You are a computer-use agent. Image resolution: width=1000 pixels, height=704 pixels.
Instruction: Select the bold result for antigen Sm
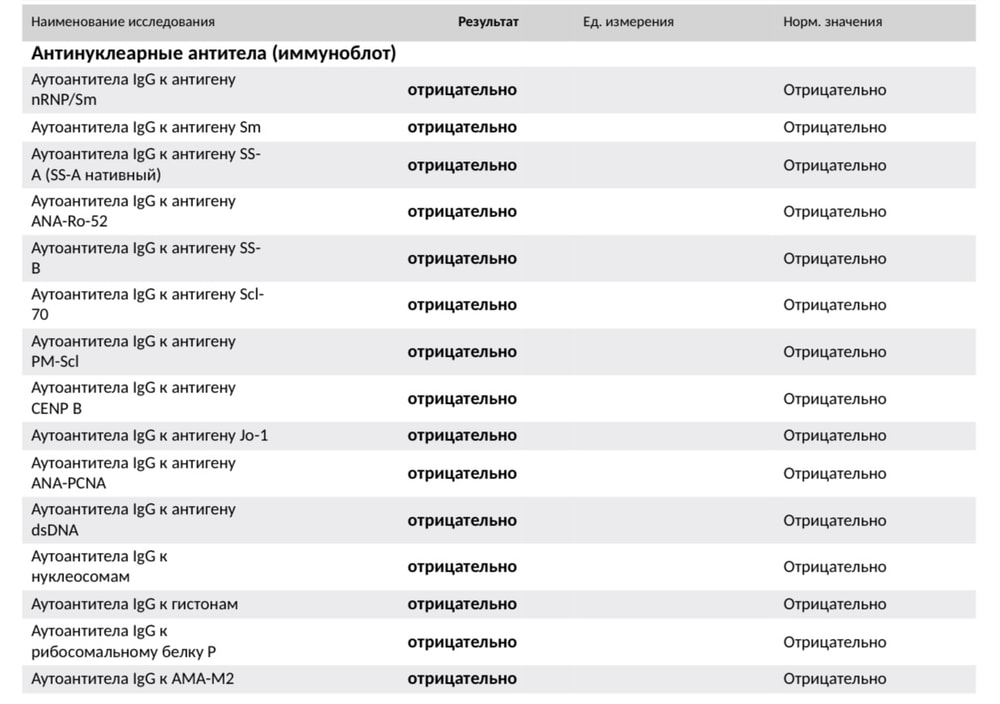[x=462, y=128]
